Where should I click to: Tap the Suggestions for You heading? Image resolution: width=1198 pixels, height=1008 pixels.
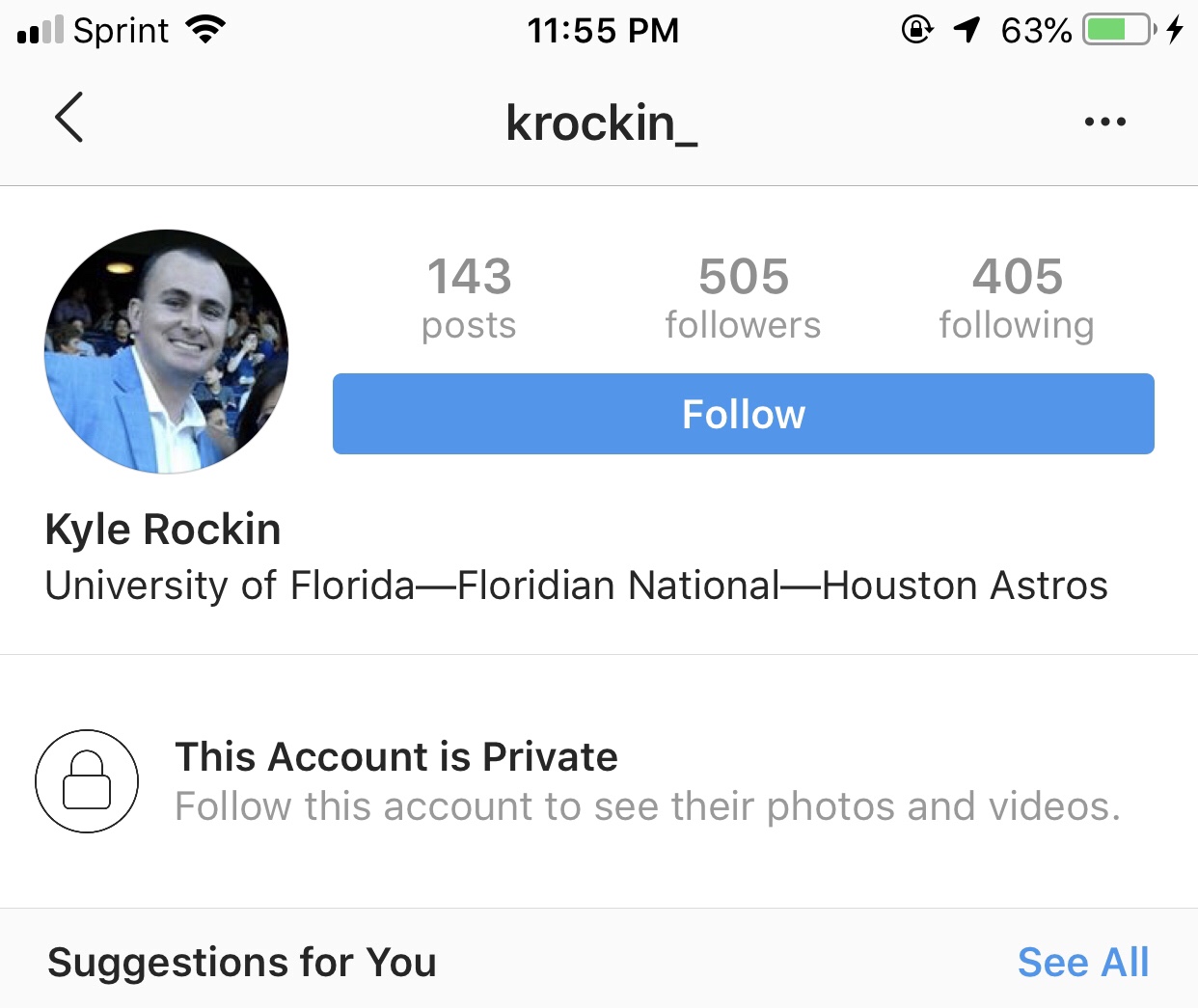pyautogui.click(x=242, y=962)
